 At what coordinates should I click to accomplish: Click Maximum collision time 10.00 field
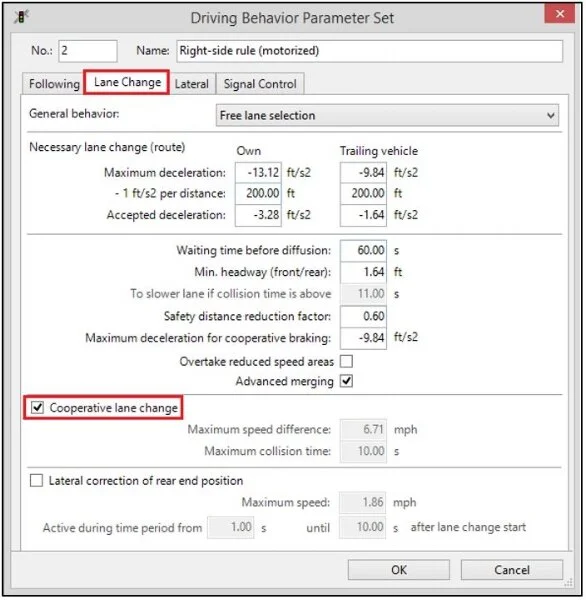[x=363, y=451]
